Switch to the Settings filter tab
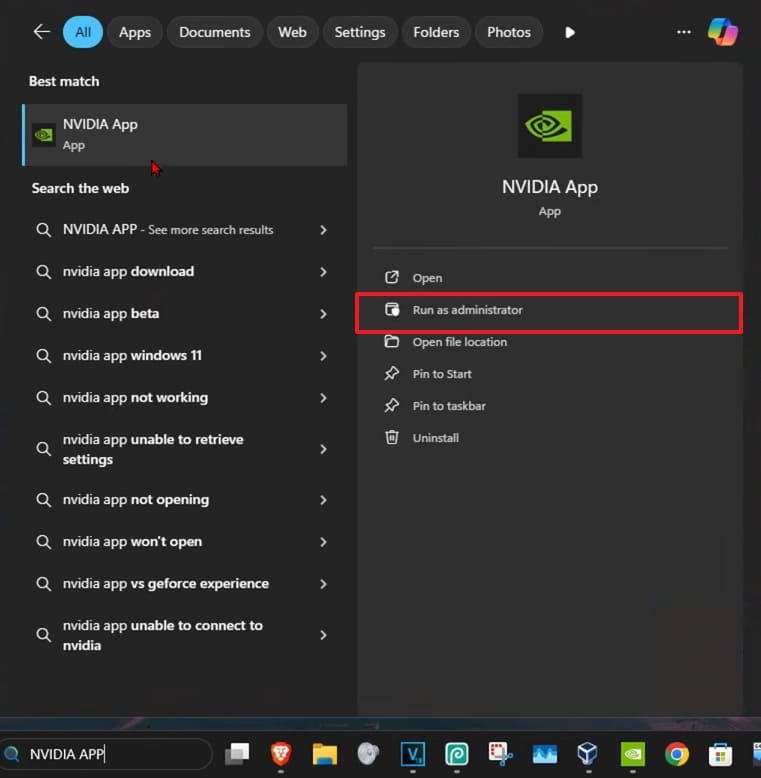 click(x=360, y=32)
